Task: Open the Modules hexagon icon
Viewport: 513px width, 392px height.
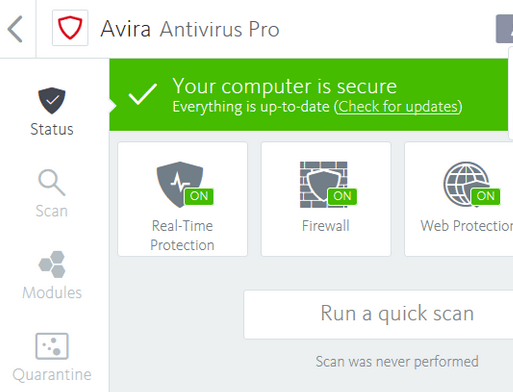Action: (x=52, y=264)
